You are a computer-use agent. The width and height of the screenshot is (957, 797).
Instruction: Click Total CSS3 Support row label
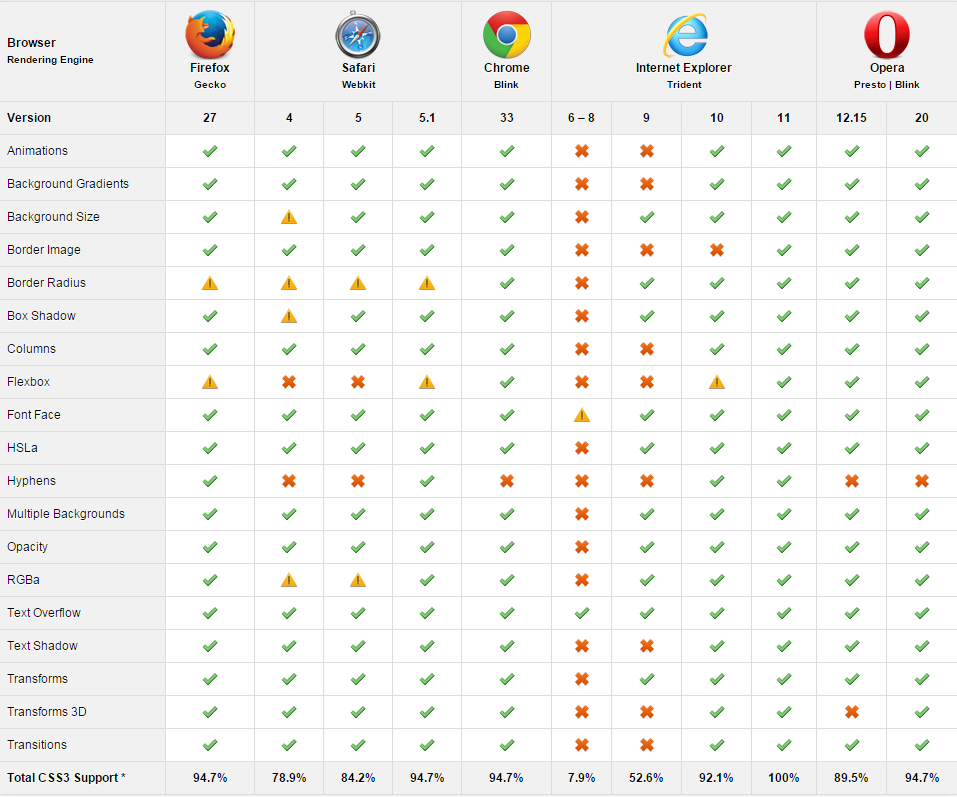click(x=66, y=777)
